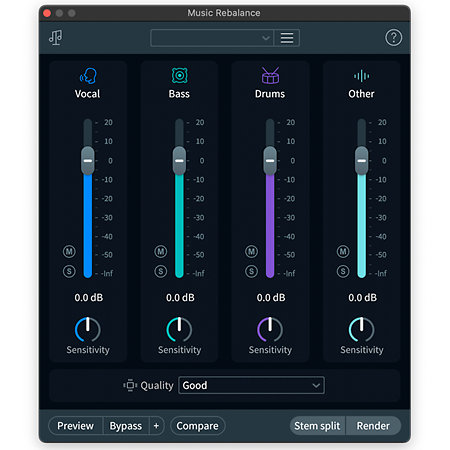Viewport: 450px width, 450px height.
Task: Click the Drums channel label
Action: [x=270, y=94]
